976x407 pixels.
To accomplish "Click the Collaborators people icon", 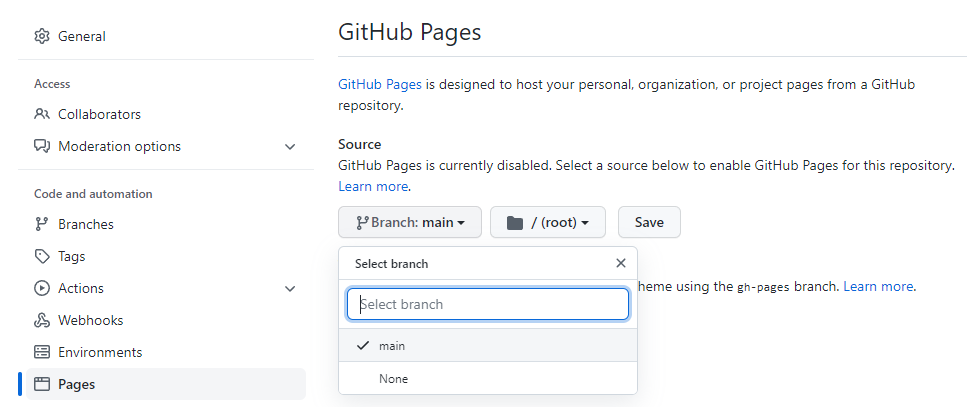I will coord(42,114).
